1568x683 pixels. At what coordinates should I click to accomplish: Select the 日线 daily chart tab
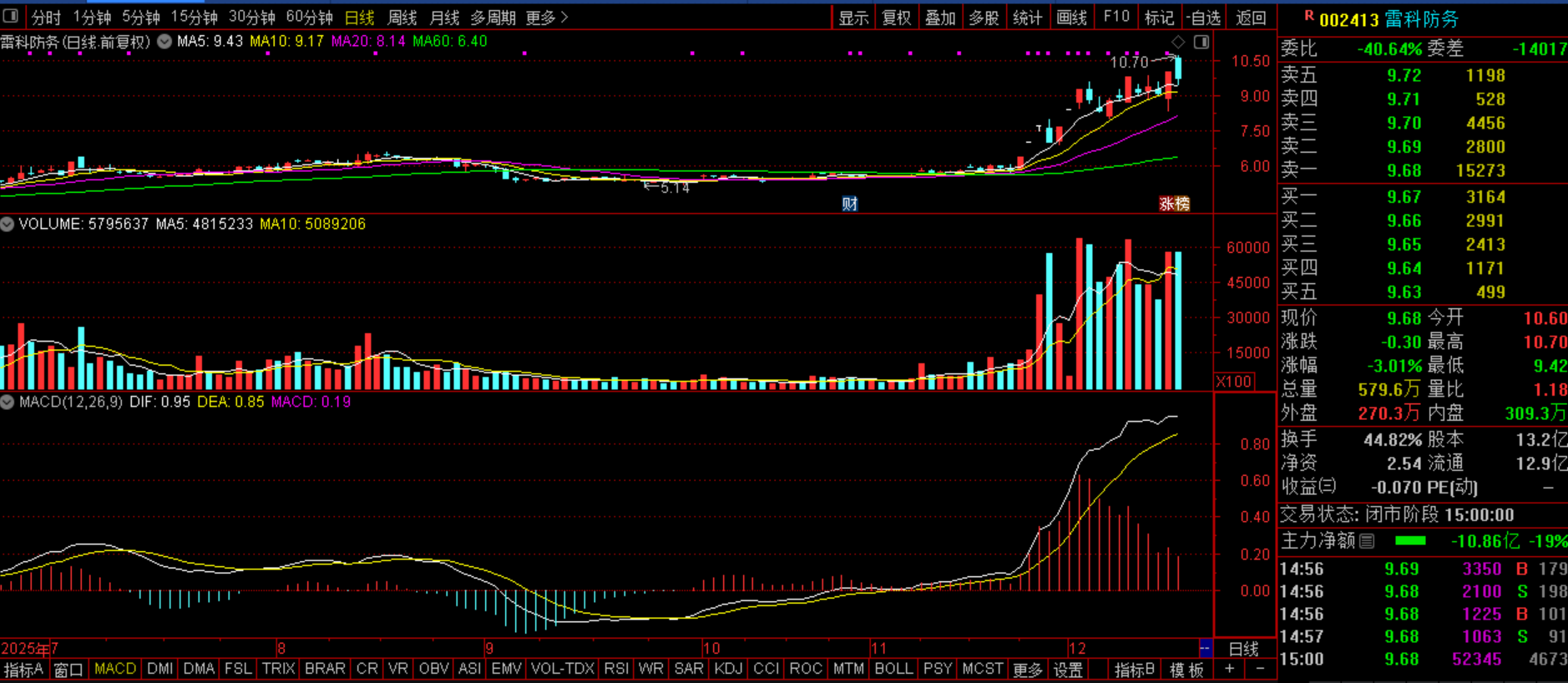tap(360, 18)
